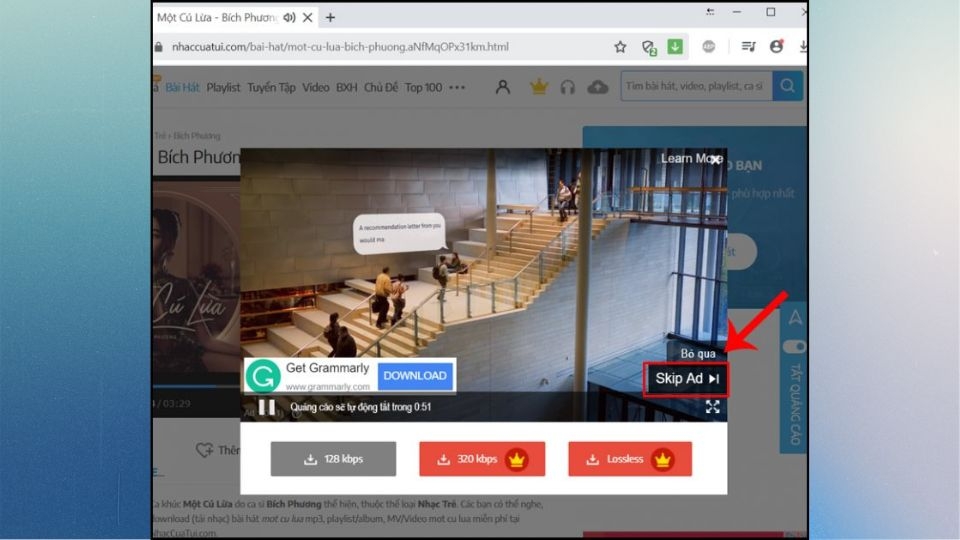Click the Skip Ad button
This screenshot has width=960, height=540.
[686, 379]
